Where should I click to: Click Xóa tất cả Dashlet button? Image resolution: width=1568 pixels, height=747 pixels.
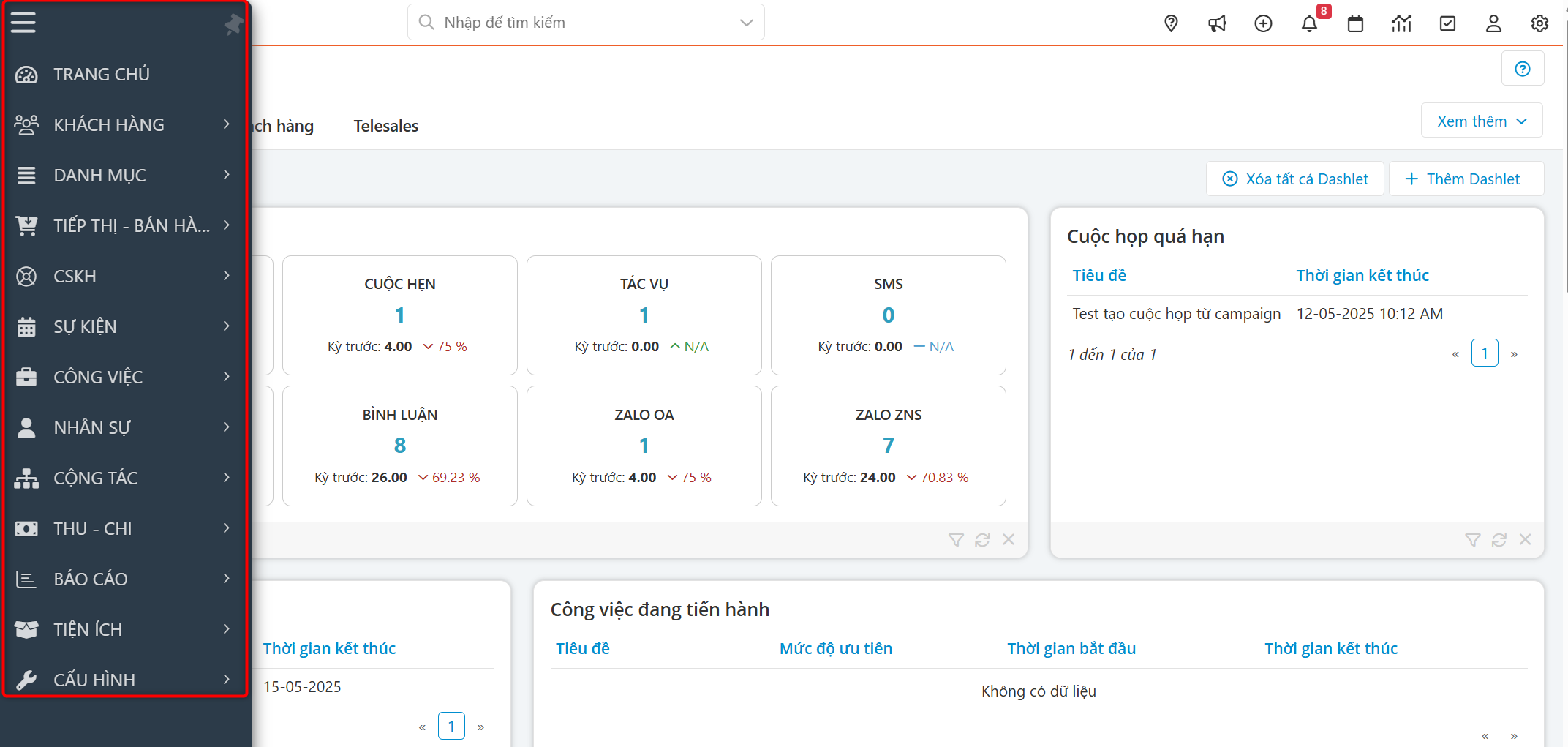[1294, 179]
